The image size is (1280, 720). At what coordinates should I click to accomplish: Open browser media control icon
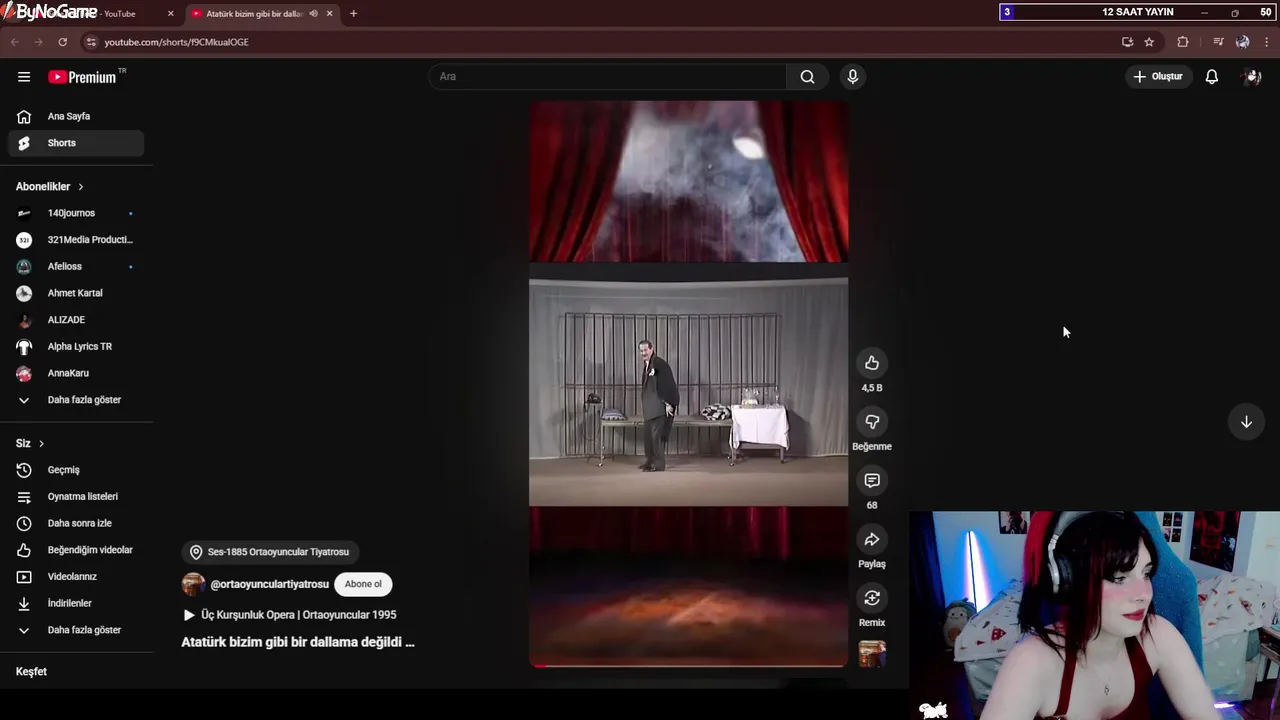pyautogui.click(x=1218, y=42)
